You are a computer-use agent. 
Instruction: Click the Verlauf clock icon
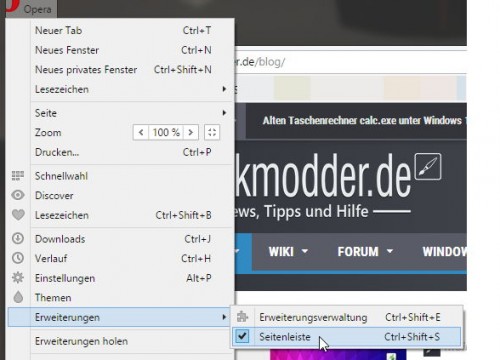(18, 258)
